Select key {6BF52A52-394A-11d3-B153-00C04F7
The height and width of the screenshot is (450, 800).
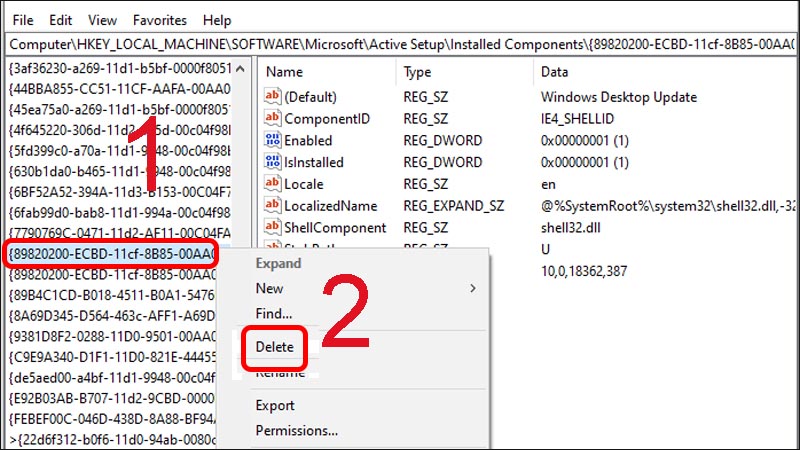tap(119, 192)
